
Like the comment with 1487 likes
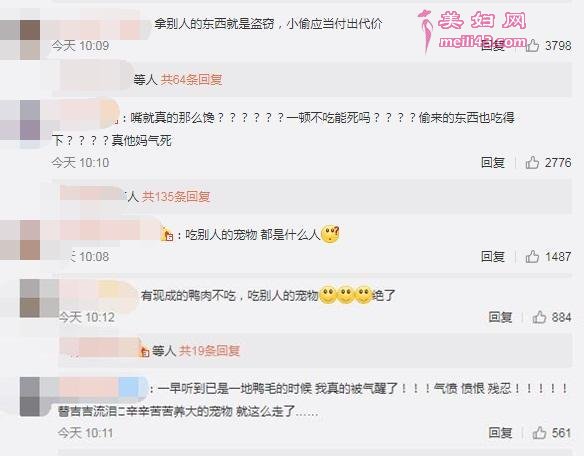[x=533, y=256]
